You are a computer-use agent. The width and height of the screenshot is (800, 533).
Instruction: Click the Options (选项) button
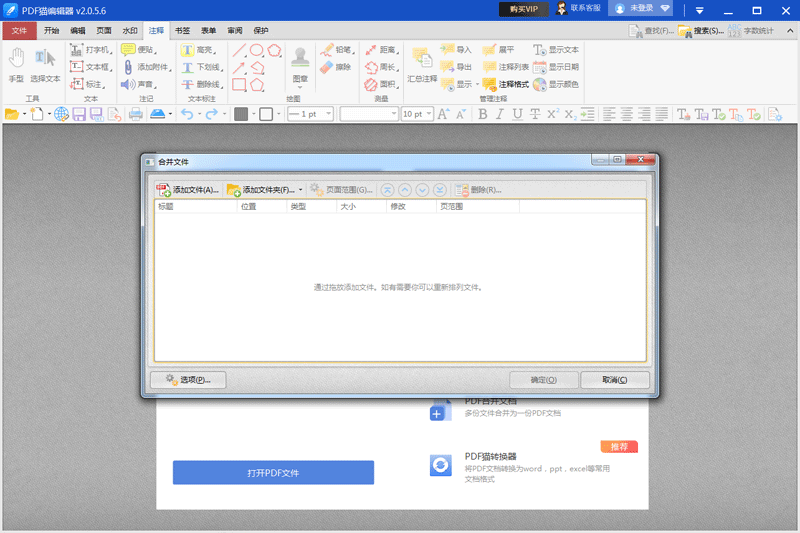point(188,380)
